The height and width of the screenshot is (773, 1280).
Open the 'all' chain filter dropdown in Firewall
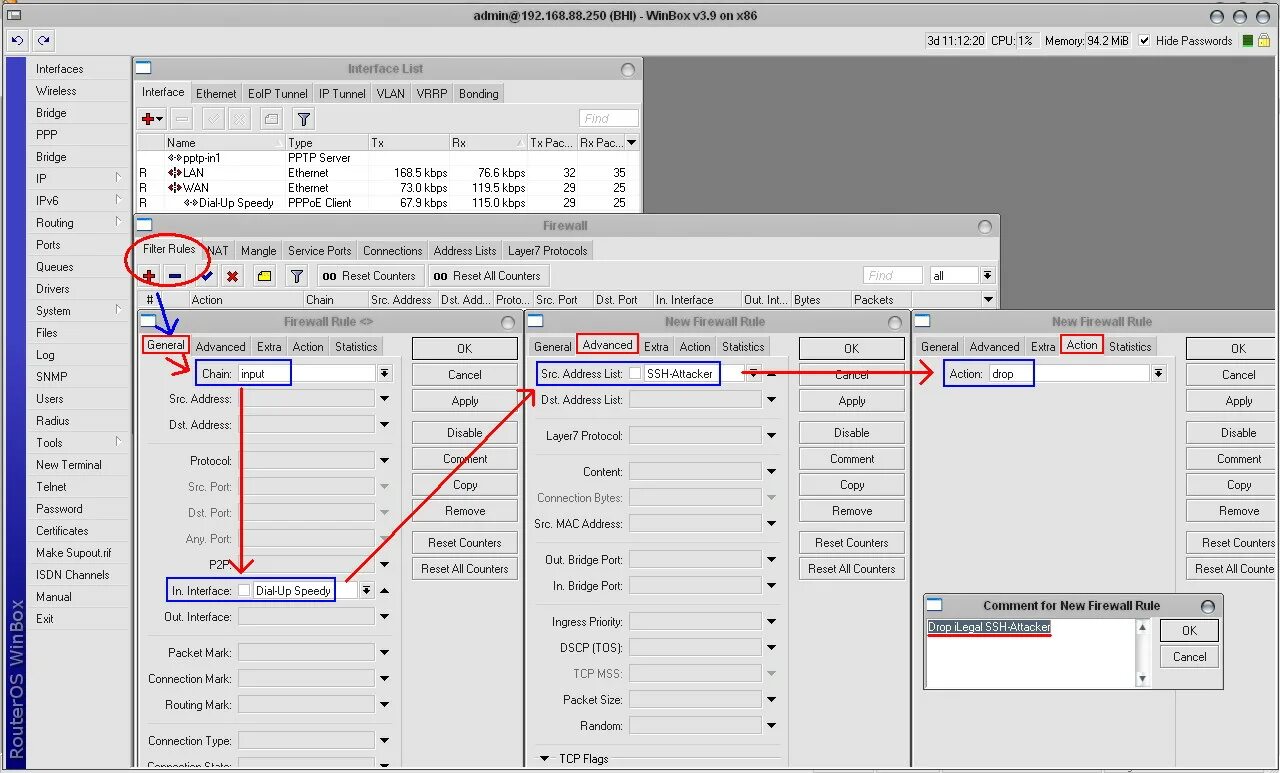987,275
